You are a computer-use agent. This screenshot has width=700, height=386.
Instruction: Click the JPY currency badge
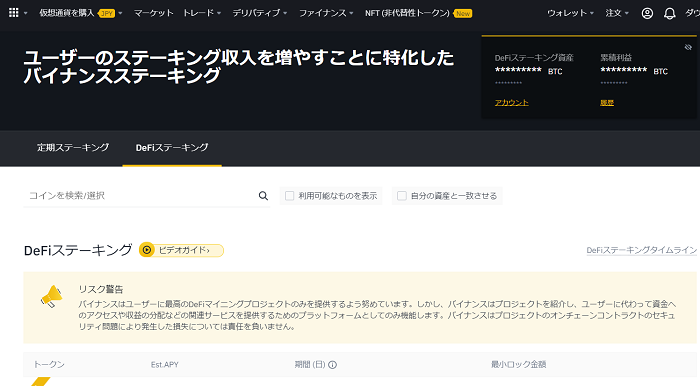(x=107, y=13)
